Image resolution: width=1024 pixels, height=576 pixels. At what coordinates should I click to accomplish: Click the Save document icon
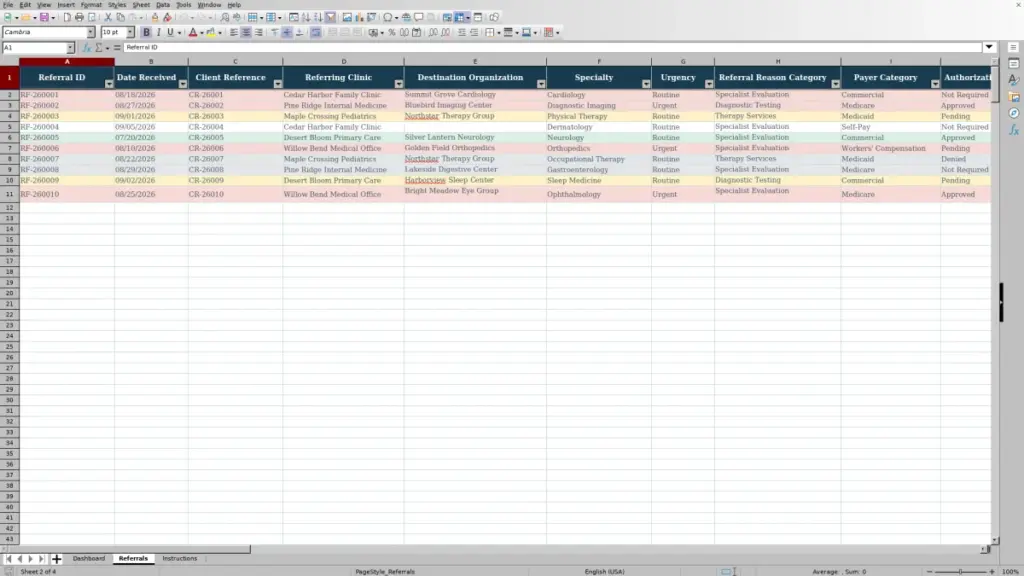click(x=44, y=18)
